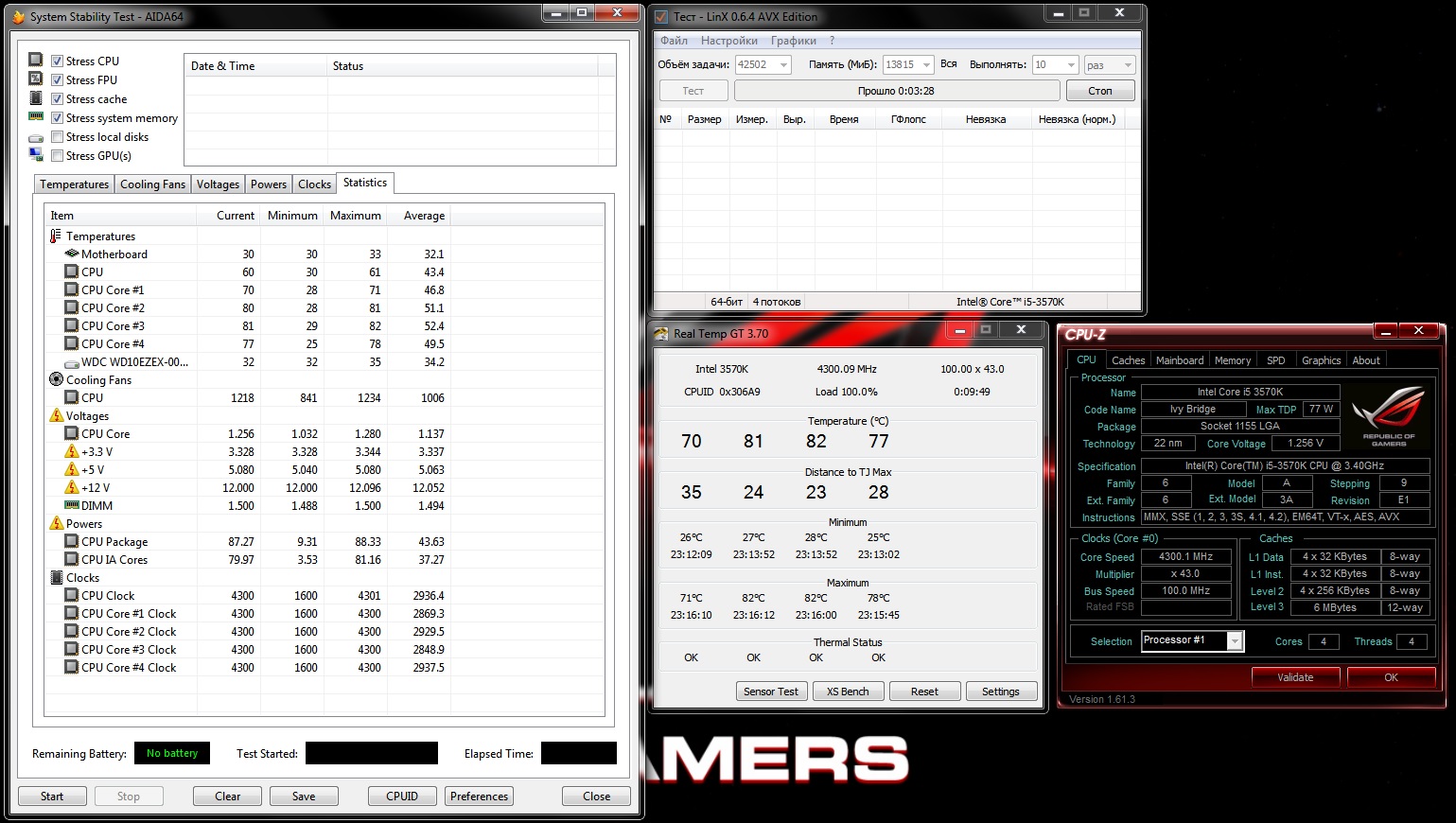The image size is (1456, 823).
Task: Click the Start button in AIDA64
Action: point(52,797)
